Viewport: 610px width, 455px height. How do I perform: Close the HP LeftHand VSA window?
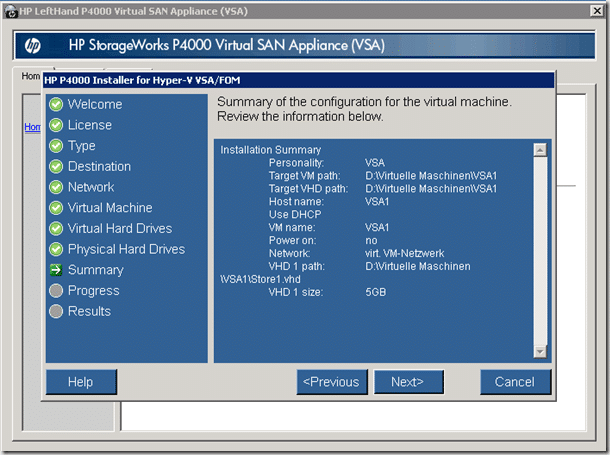(597, 11)
